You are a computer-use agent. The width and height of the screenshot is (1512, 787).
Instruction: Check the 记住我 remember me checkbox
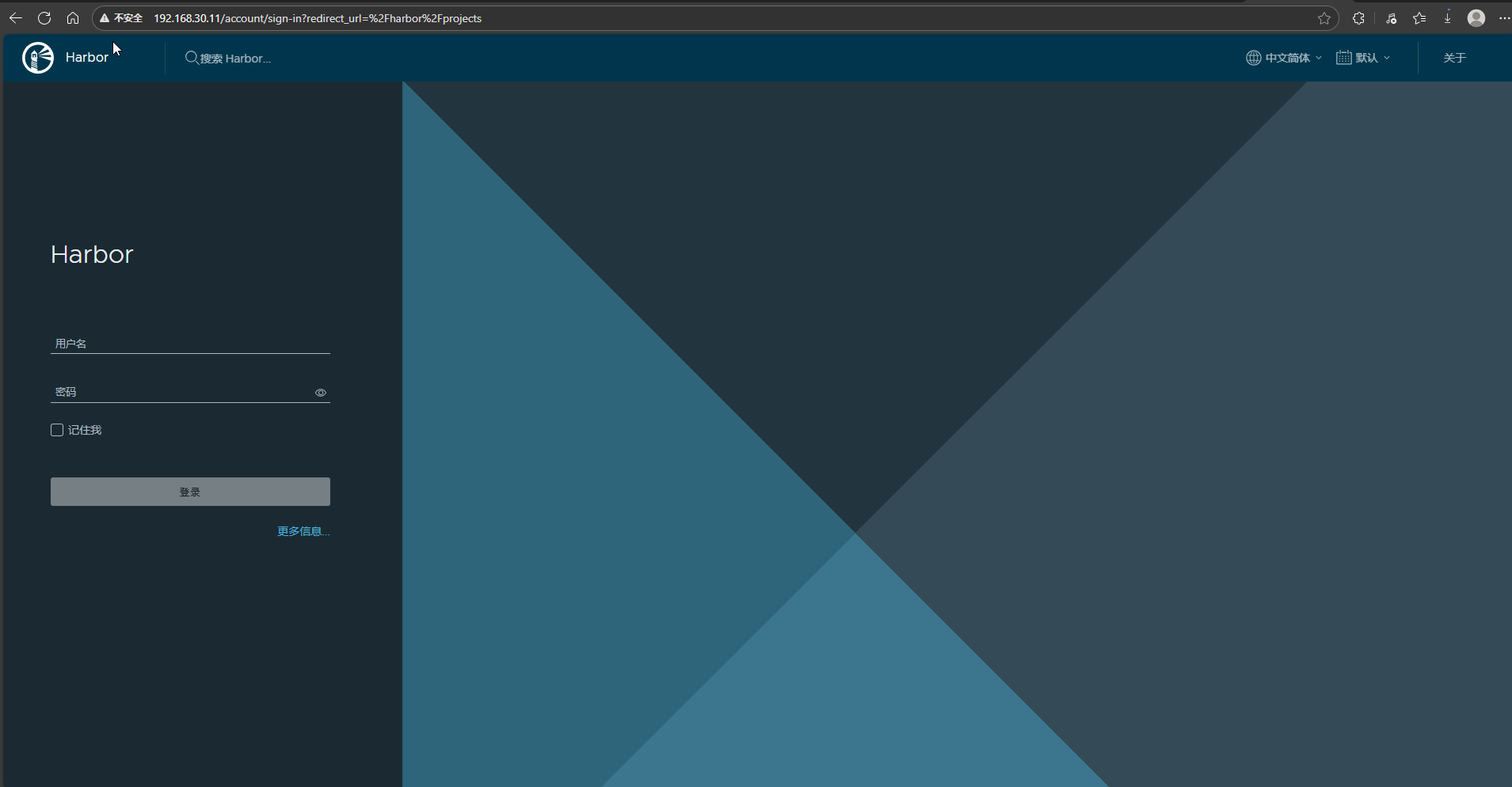57,430
